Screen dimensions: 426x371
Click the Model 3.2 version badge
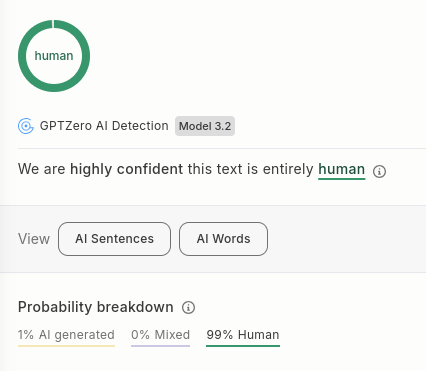[x=205, y=126]
